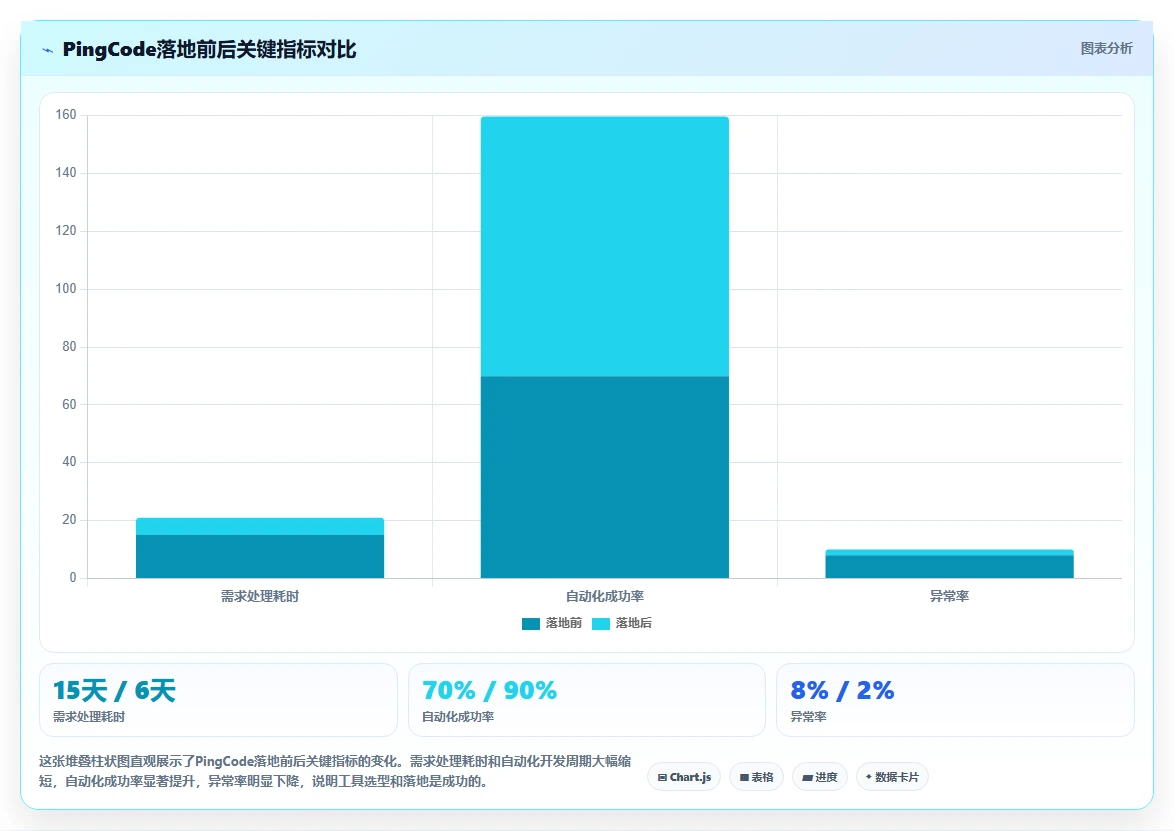
Task: Select the 表格 tag
Action: [x=756, y=777]
